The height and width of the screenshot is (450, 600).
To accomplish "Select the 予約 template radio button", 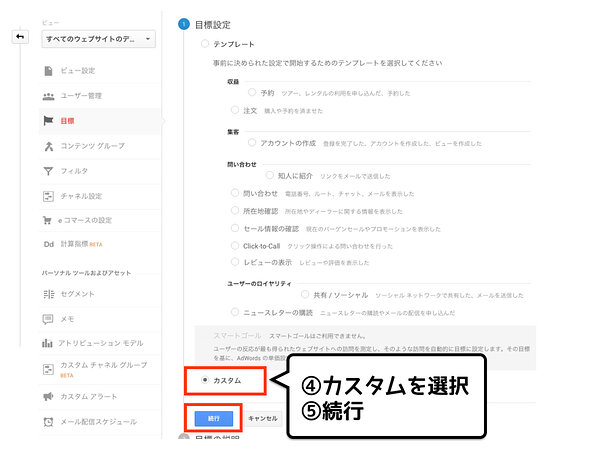I will coord(252,92).
